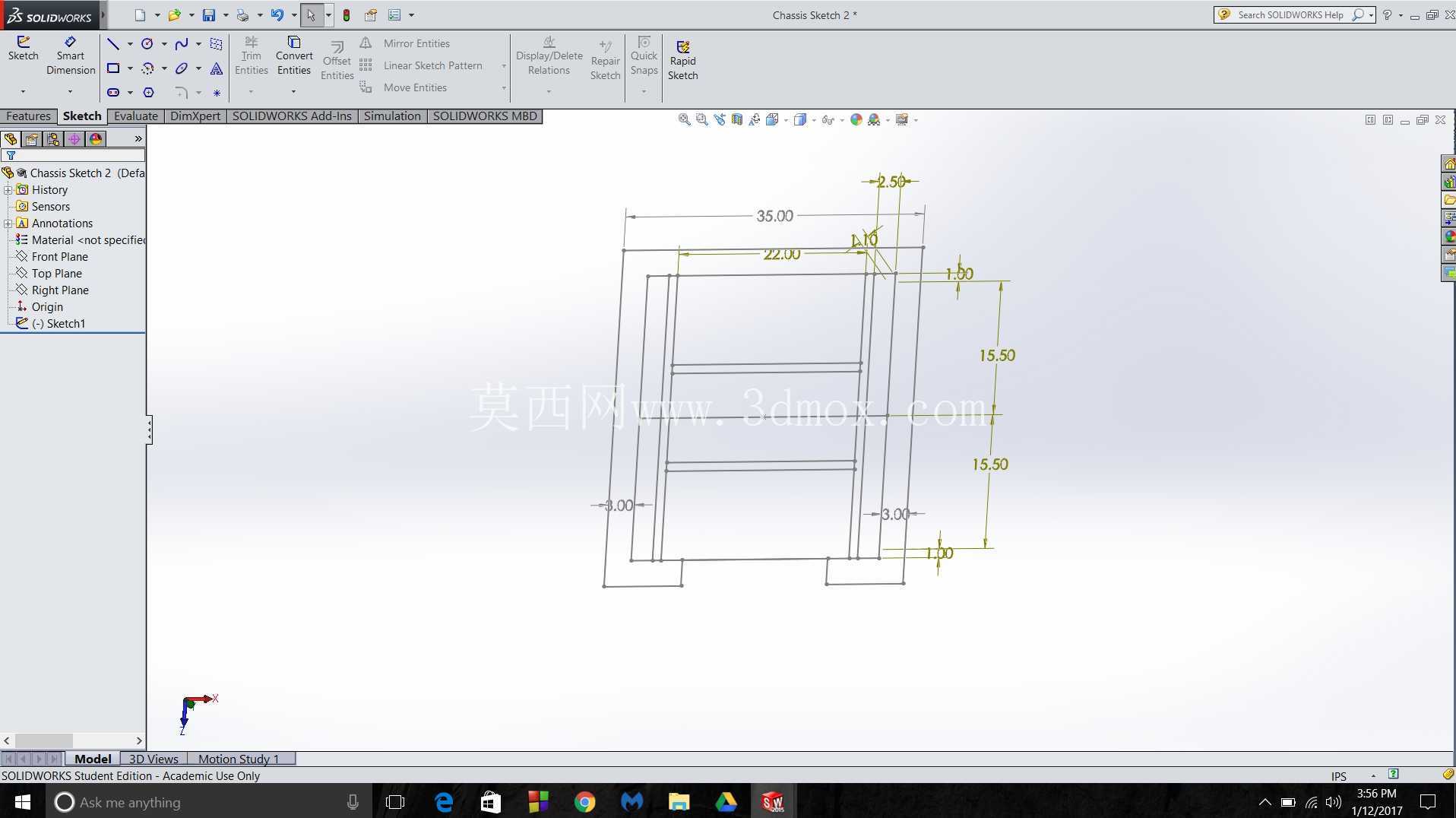Click the Open document folder icon
The image size is (1456, 818).
click(175, 14)
